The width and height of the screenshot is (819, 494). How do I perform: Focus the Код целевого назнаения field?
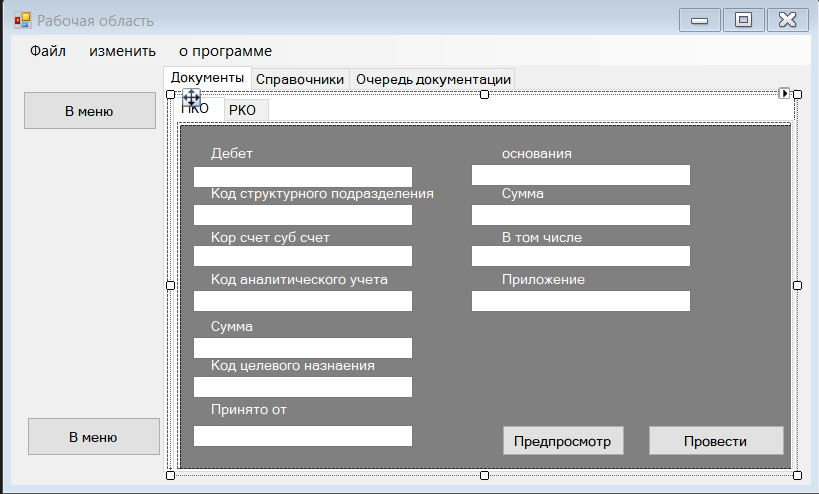point(303,387)
